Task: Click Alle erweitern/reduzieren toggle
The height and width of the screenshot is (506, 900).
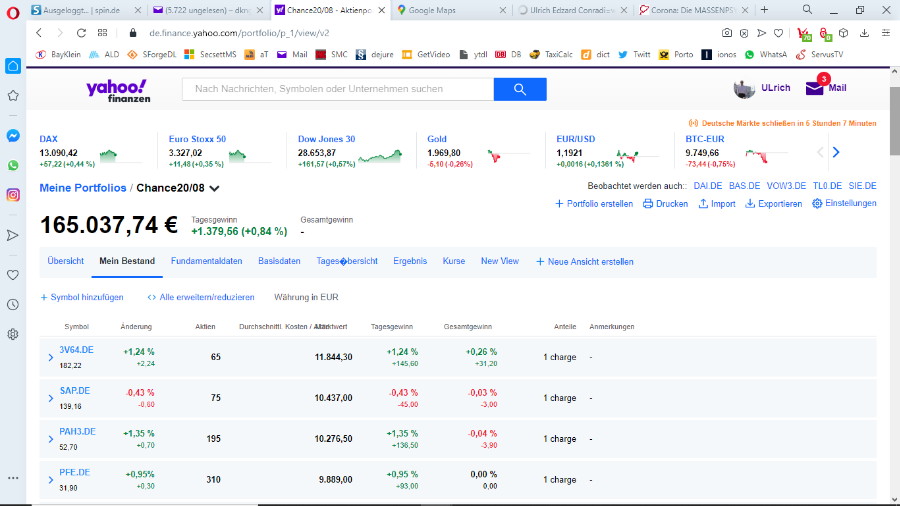Action: (x=201, y=297)
